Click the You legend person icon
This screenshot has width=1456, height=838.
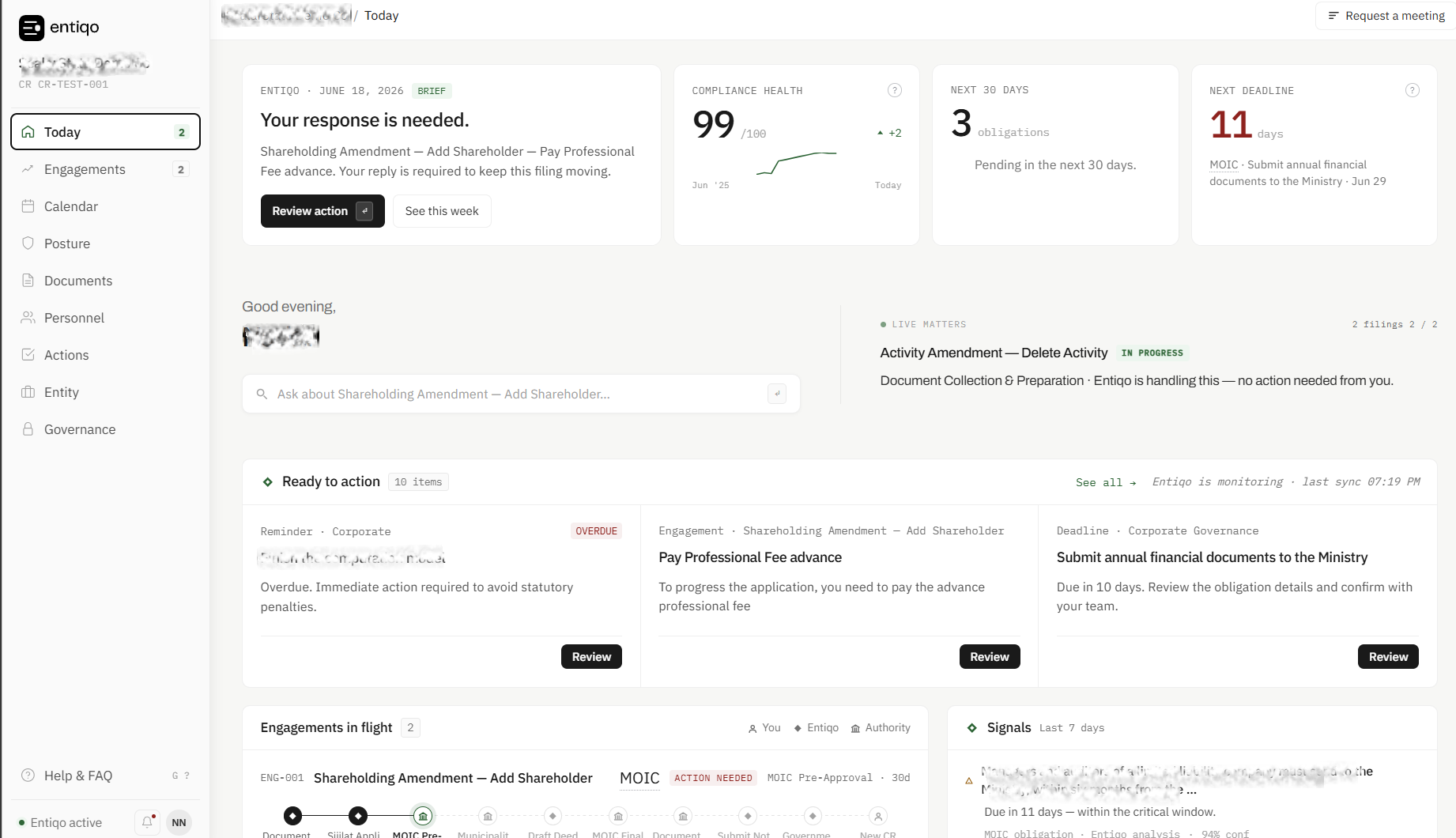coord(753,728)
